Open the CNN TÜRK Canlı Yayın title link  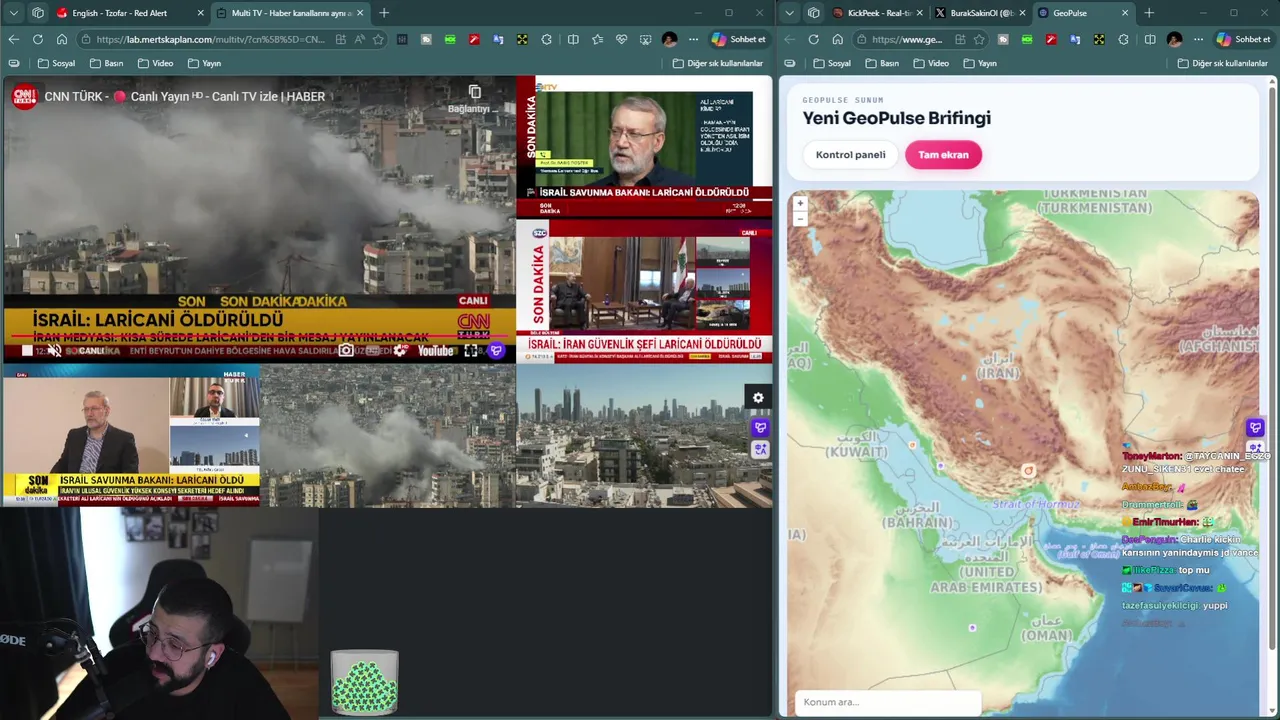click(184, 97)
